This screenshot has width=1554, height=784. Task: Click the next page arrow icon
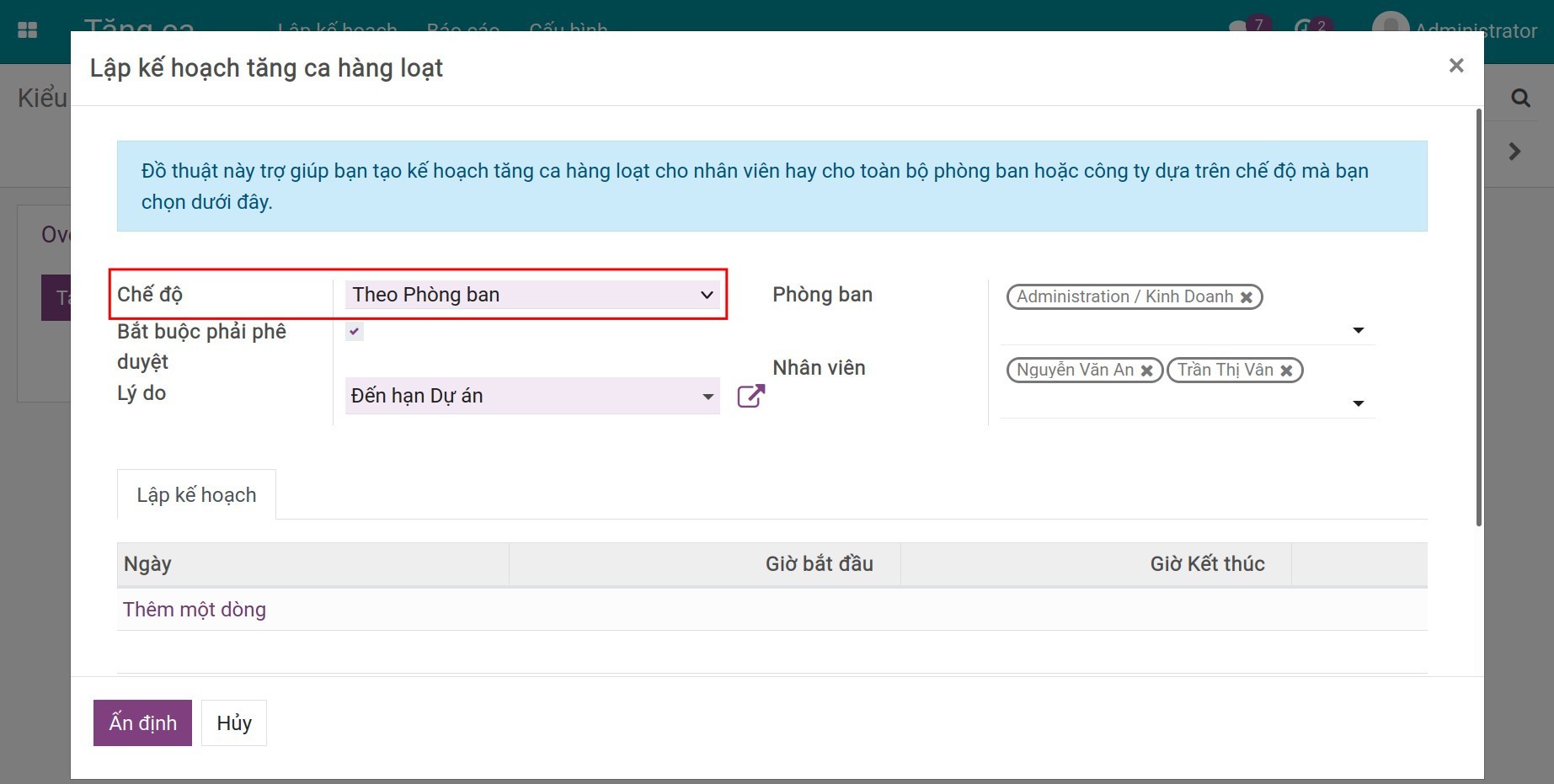click(1514, 152)
